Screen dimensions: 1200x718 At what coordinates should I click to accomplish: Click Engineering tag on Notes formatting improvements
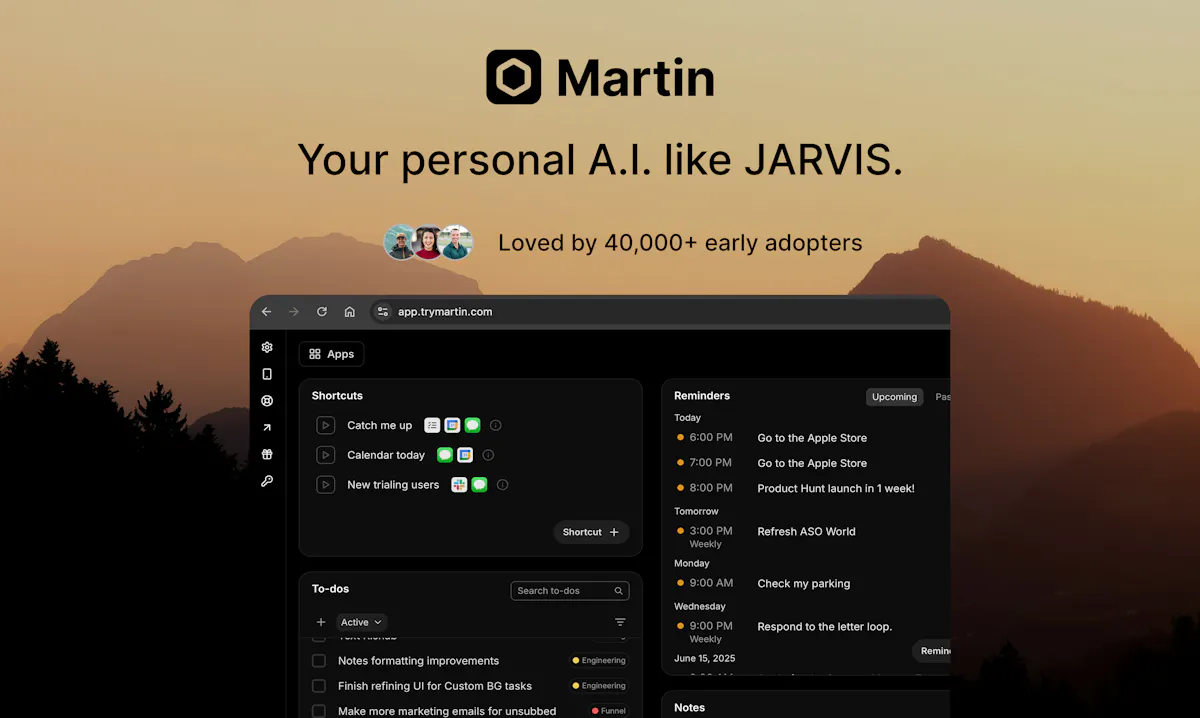click(x=599, y=661)
